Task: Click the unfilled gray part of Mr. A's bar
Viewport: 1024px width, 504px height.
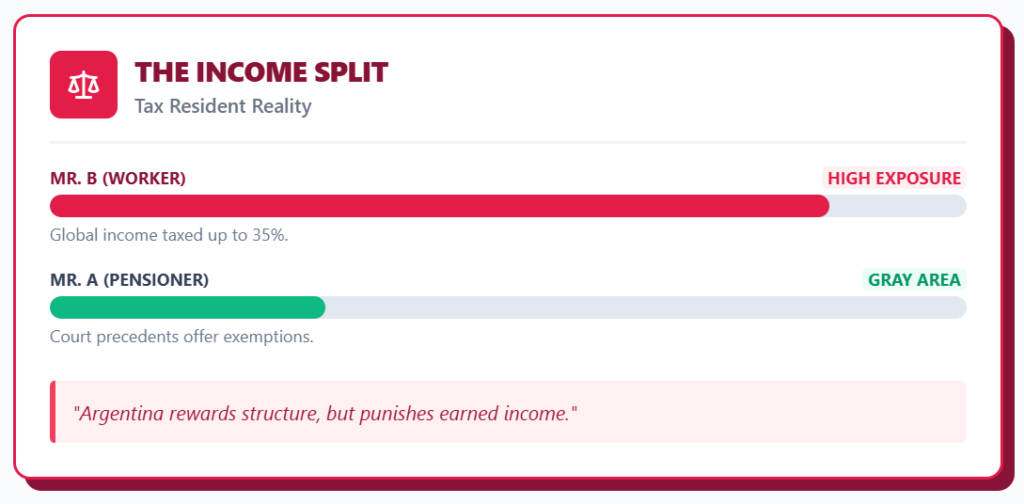Action: pyautogui.click(x=645, y=308)
